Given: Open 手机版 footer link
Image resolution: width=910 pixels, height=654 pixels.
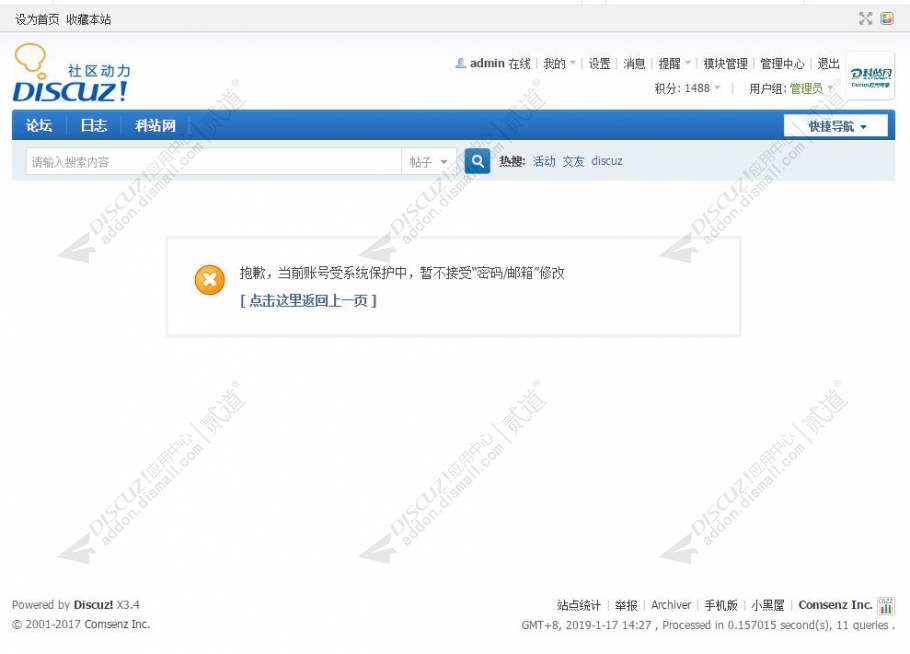Looking at the screenshot, I should [x=721, y=605].
